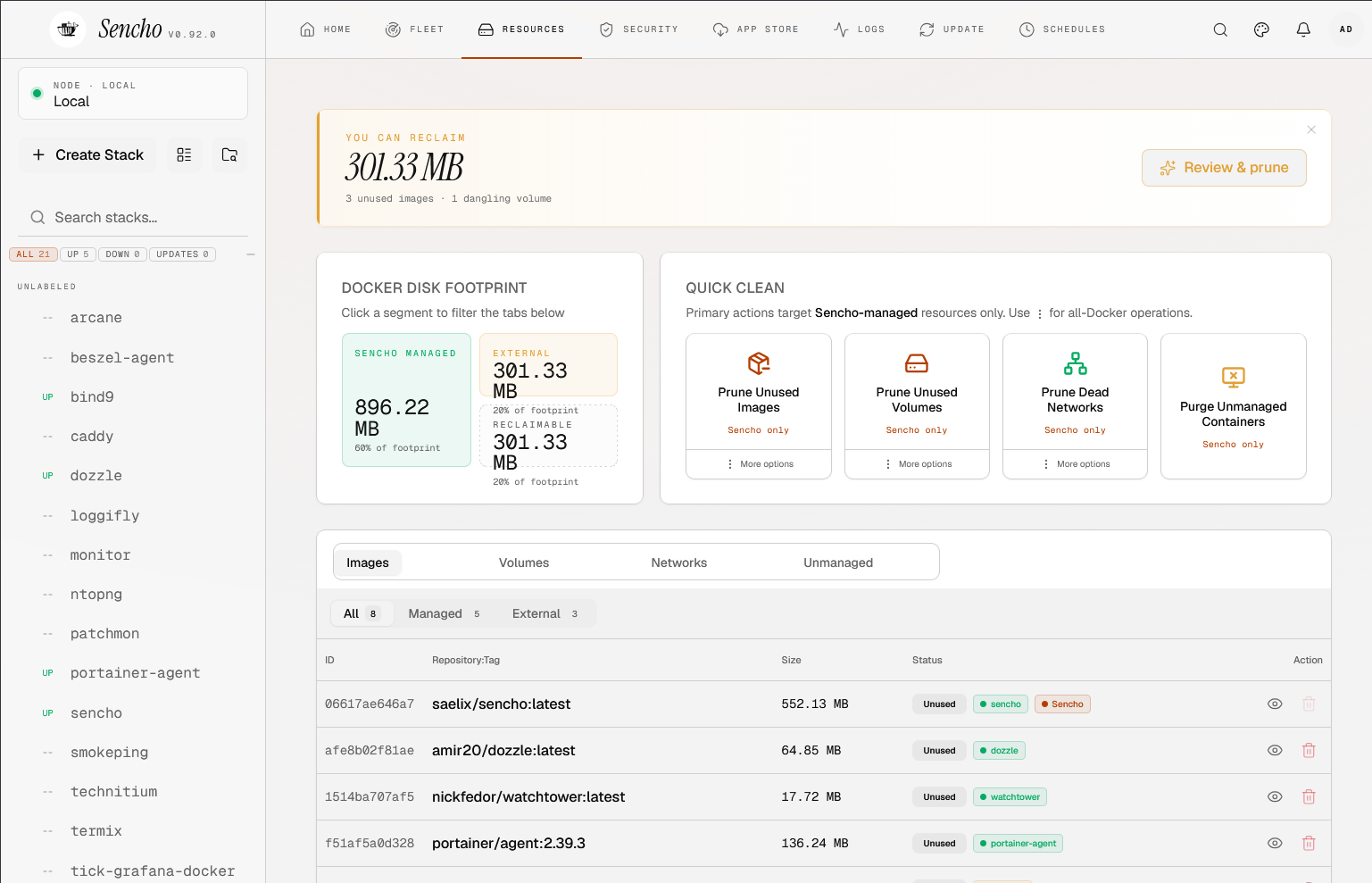Click Prune Unused Images card

click(759, 392)
